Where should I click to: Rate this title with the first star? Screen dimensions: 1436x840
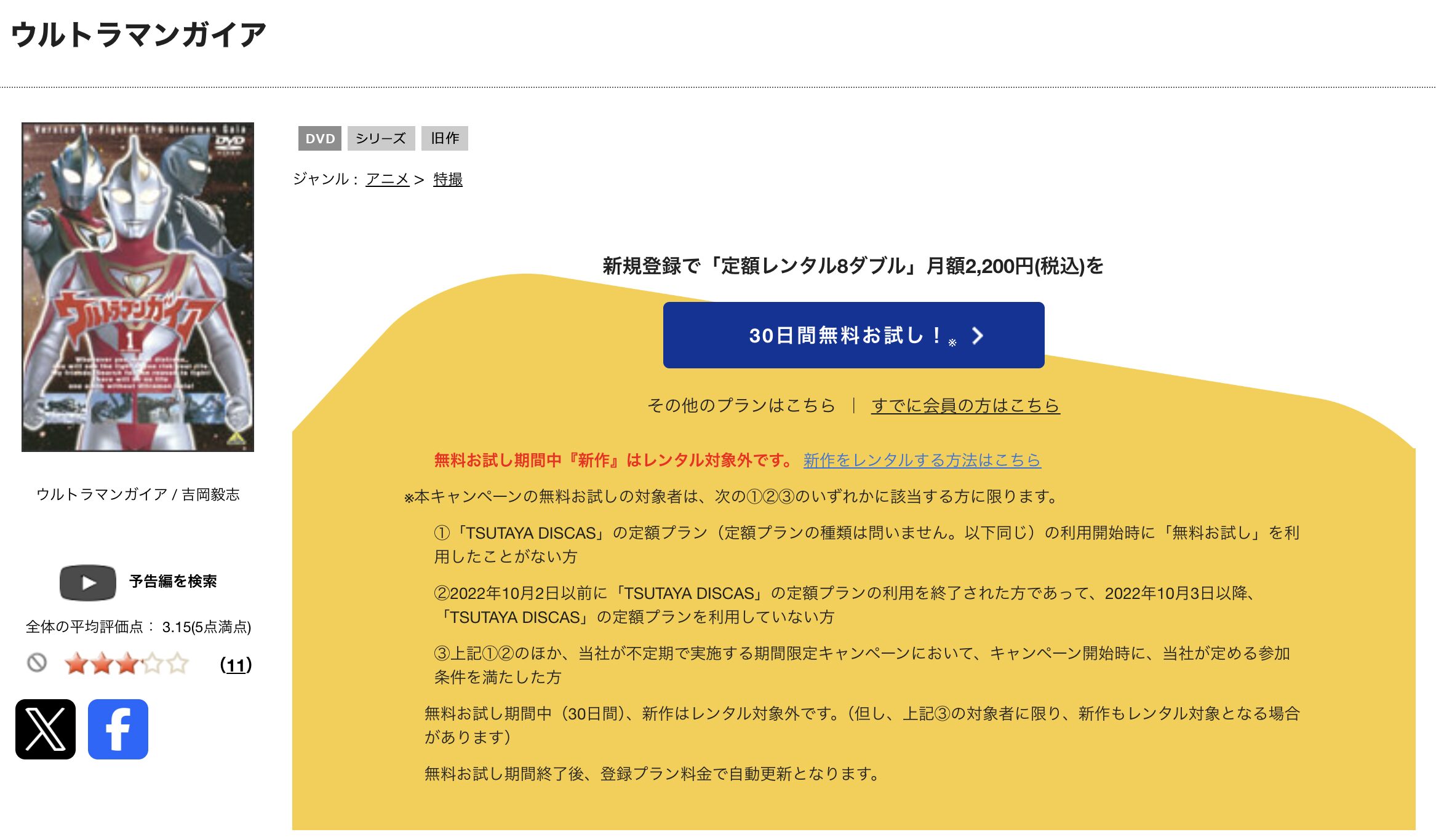[76, 664]
